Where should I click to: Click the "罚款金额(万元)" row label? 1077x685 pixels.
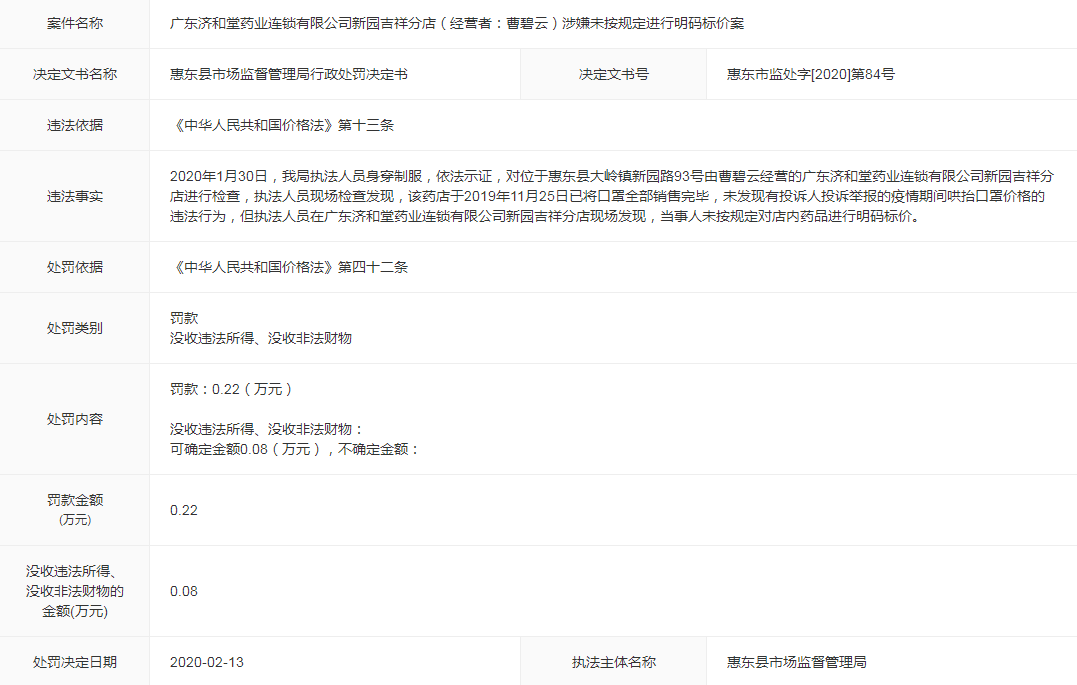pos(75,510)
